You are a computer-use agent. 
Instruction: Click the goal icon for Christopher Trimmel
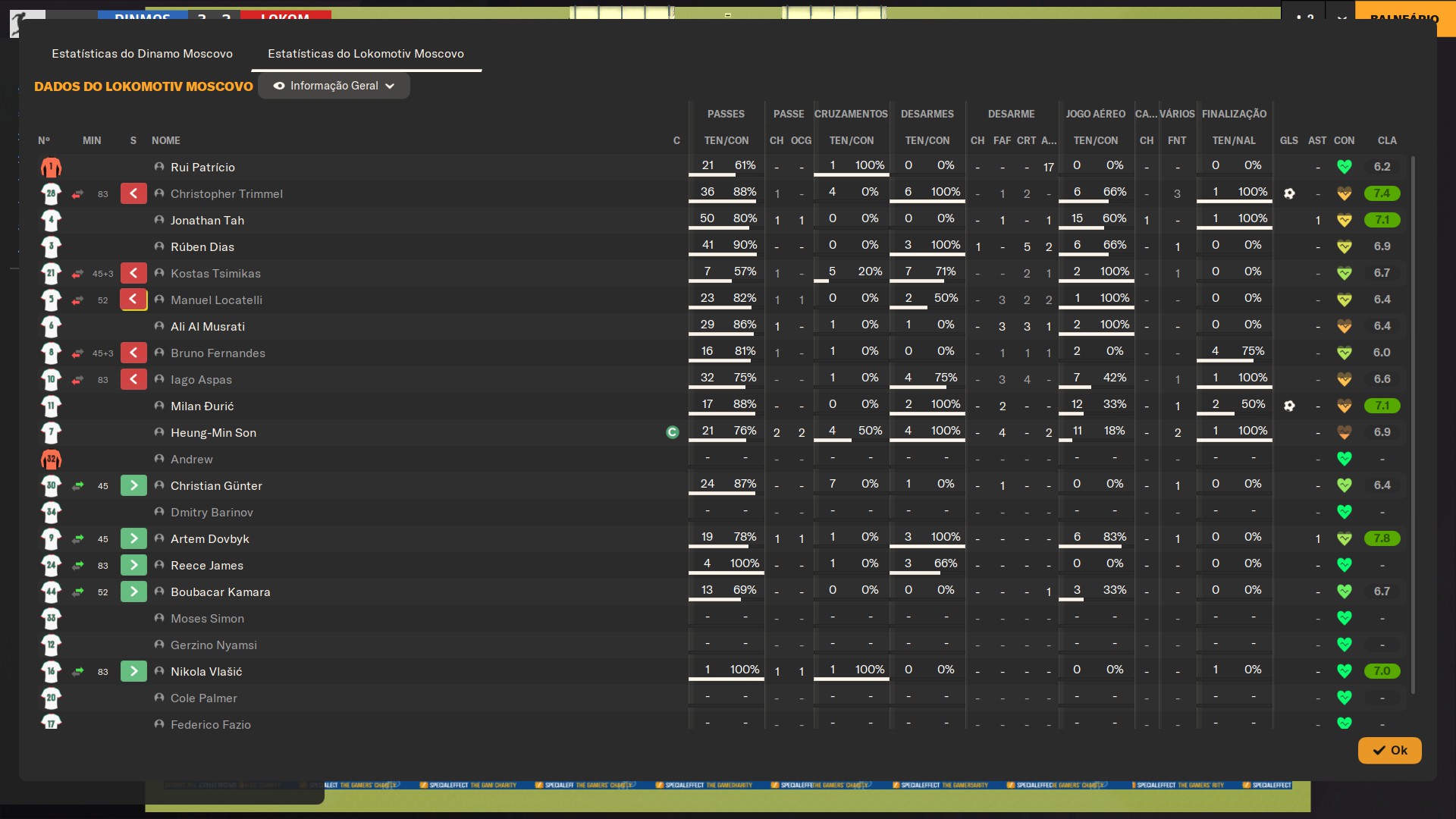1289,193
